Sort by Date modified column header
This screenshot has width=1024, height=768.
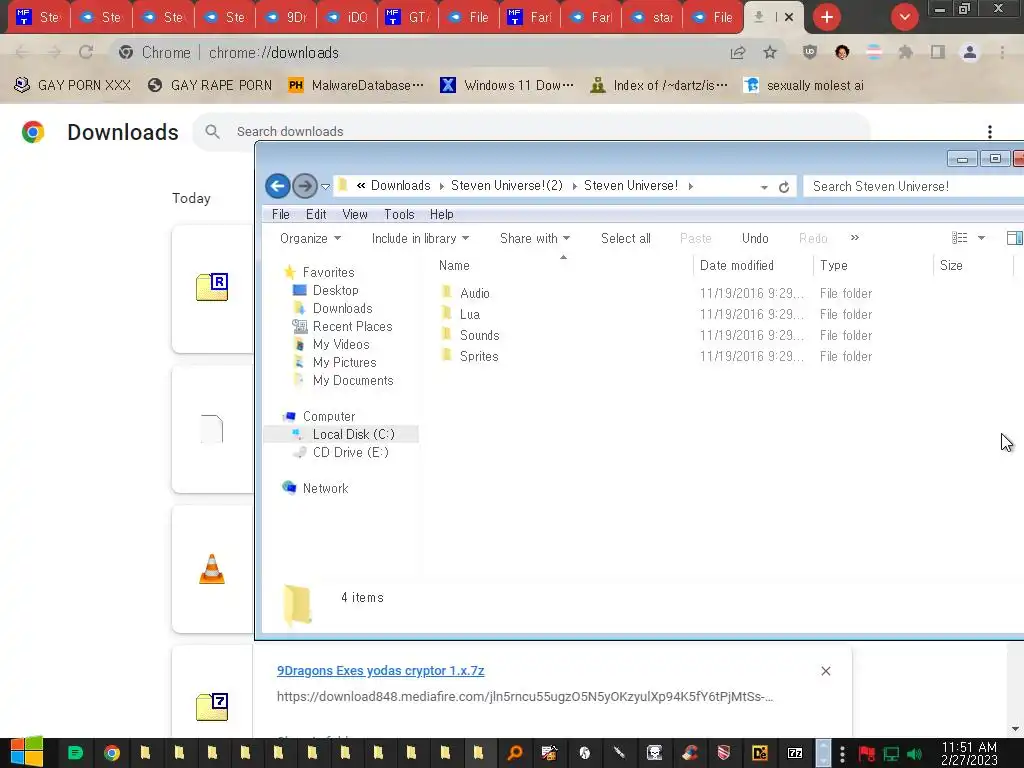737,265
